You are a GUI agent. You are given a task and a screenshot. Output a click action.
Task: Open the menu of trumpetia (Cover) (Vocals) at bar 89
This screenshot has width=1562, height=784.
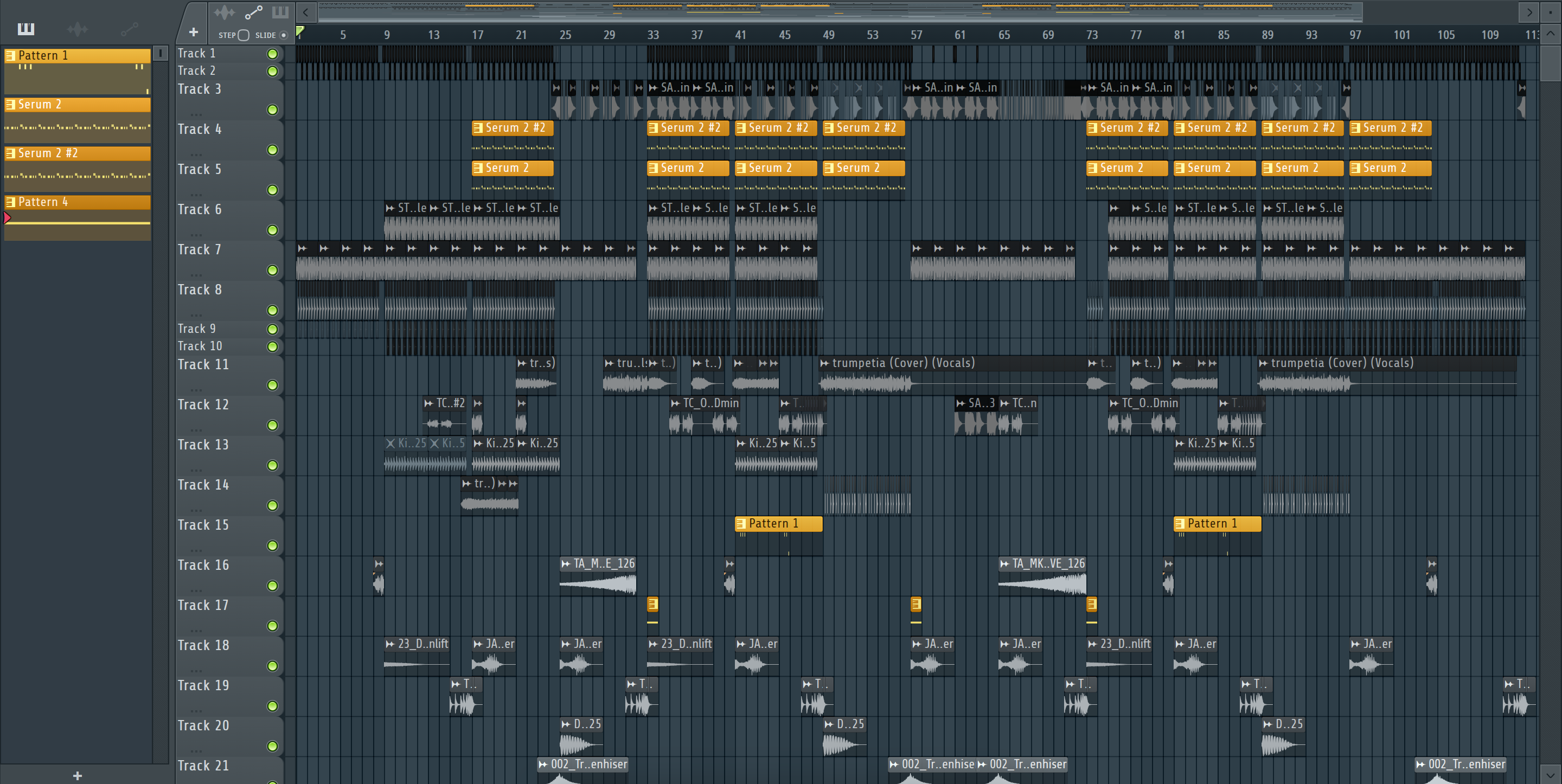(1263, 363)
